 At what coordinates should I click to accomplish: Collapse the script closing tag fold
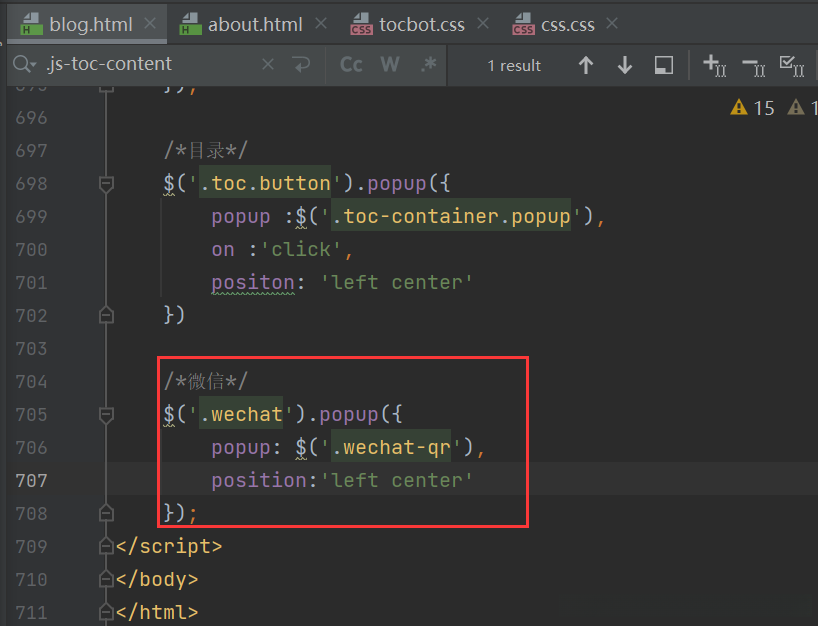(x=106, y=546)
